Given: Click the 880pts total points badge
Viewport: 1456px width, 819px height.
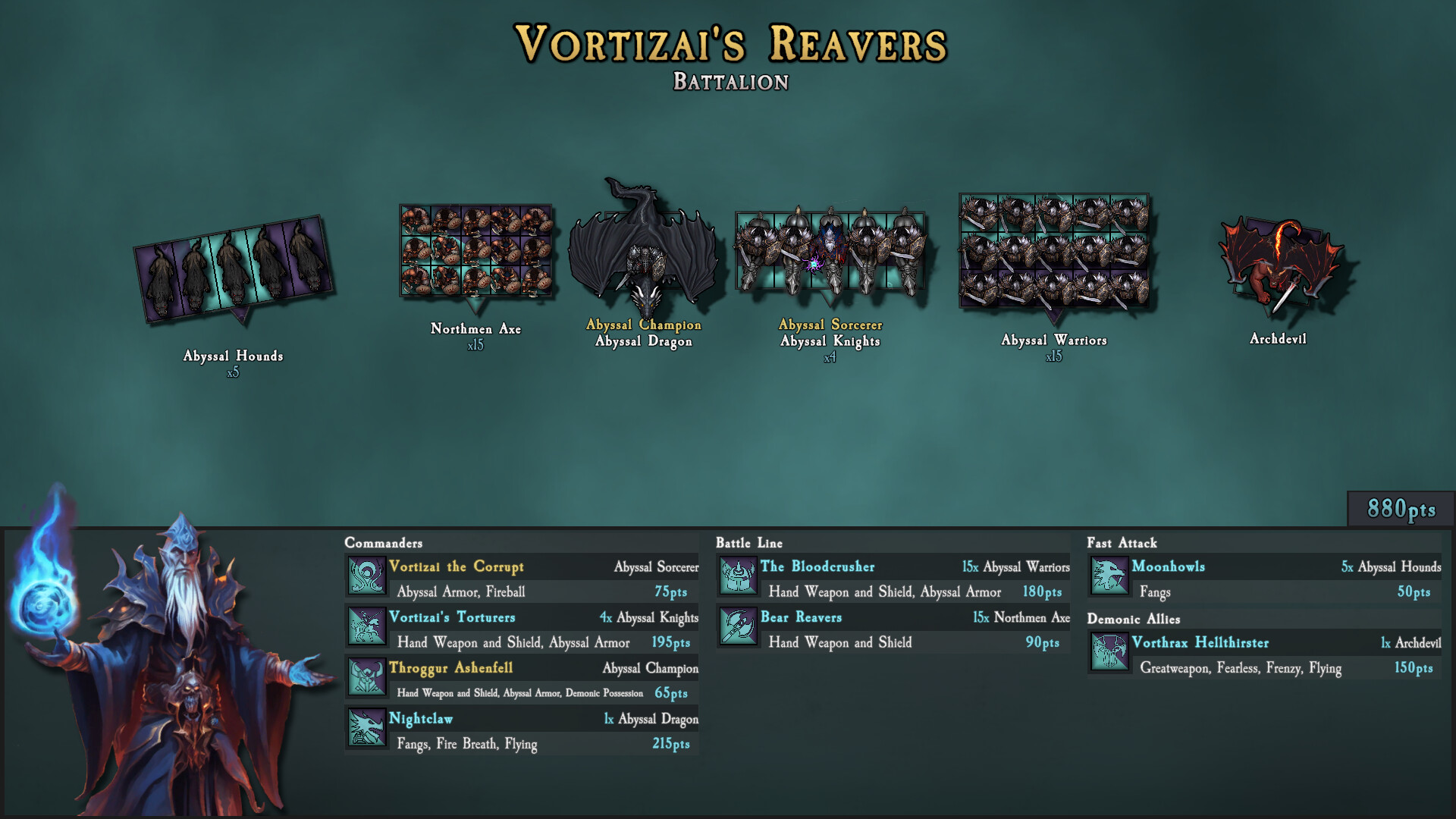Looking at the screenshot, I should click(x=1401, y=509).
